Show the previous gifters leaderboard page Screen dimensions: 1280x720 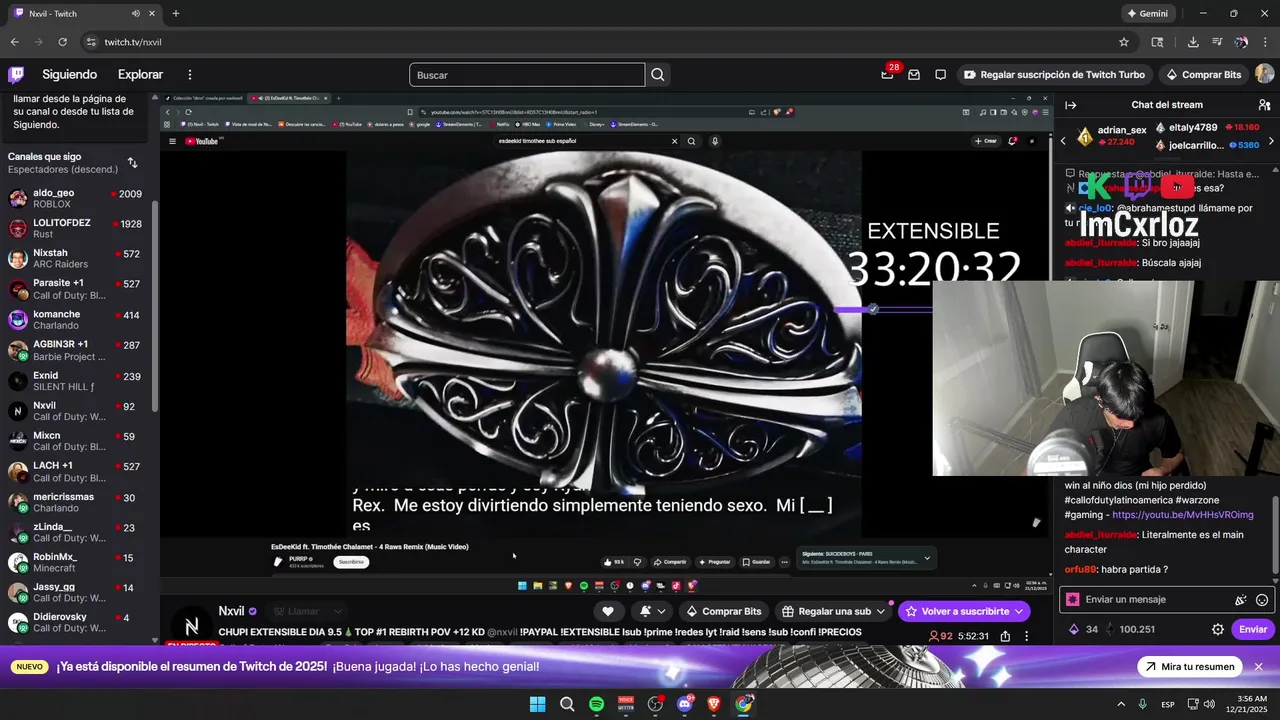point(1063,141)
